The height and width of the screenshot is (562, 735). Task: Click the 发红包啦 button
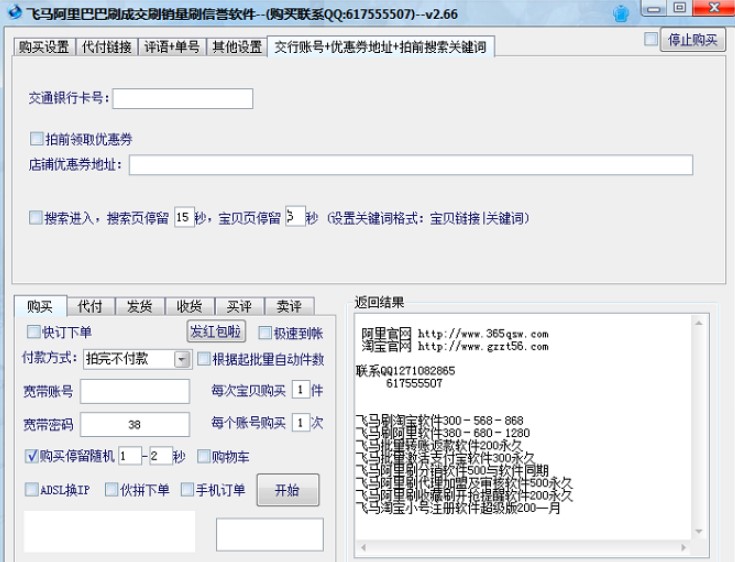pyautogui.click(x=215, y=332)
